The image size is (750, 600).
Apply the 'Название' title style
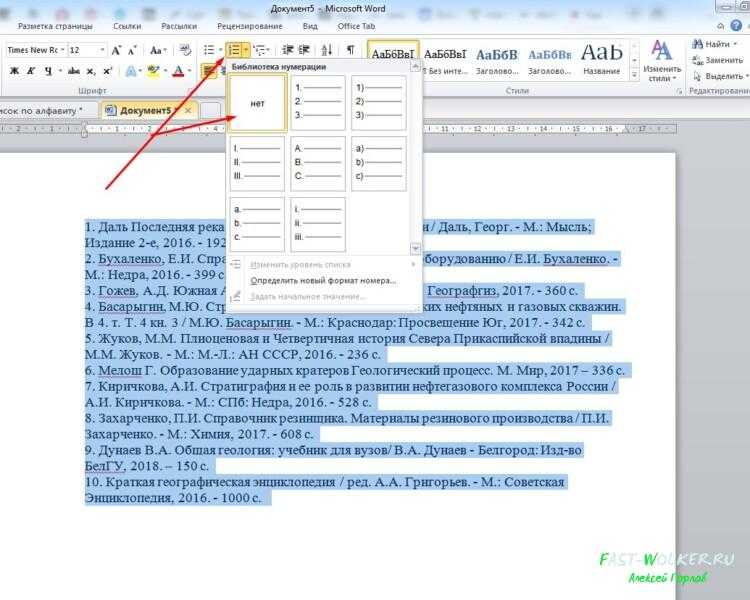(602, 61)
